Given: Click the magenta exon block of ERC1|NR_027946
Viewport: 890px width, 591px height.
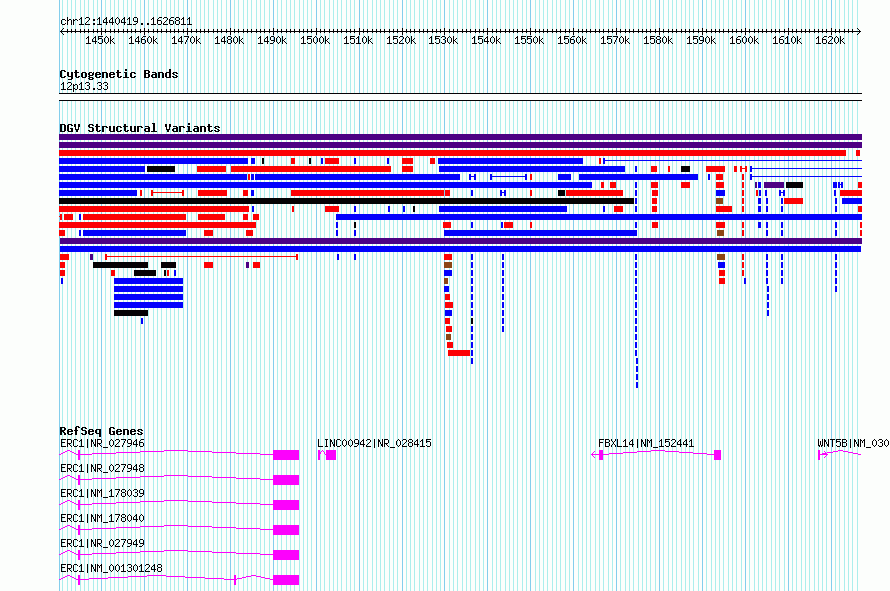Looking at the screenshot, I should tap(286, 455).
